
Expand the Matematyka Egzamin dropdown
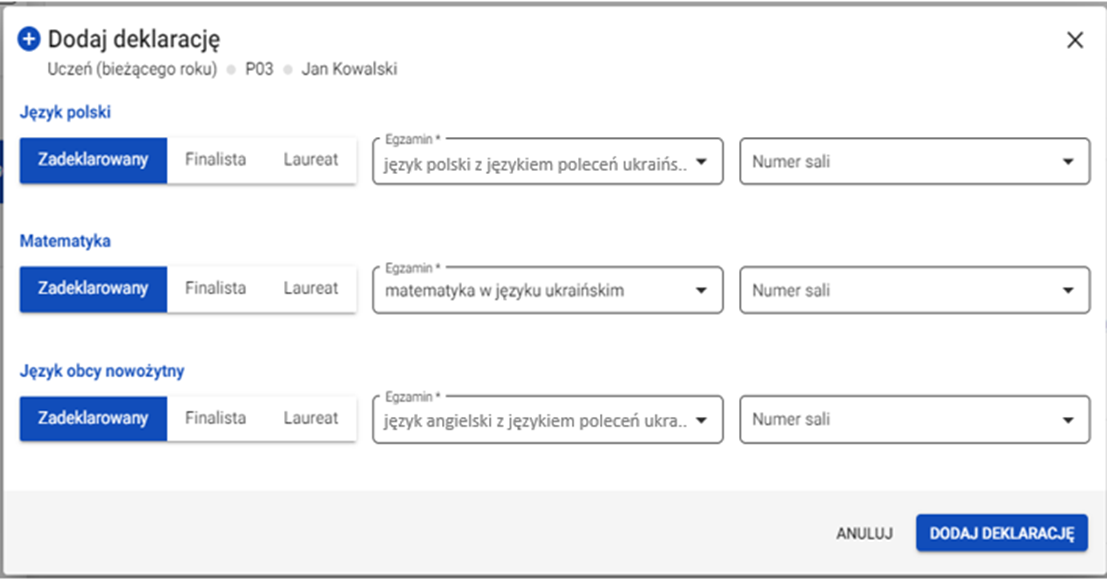(547, 291)
